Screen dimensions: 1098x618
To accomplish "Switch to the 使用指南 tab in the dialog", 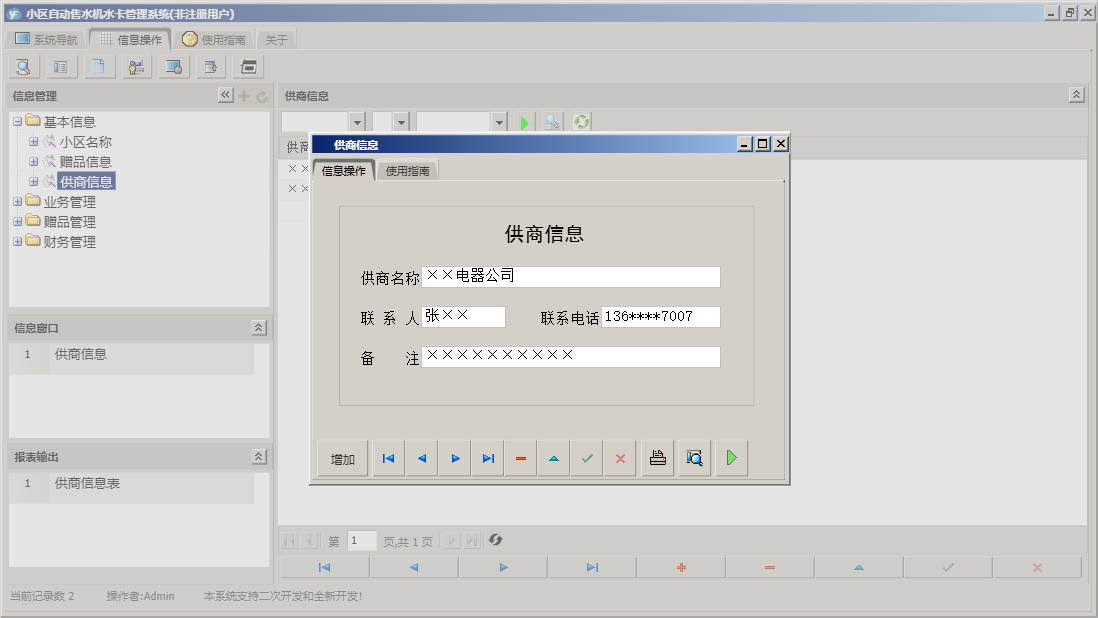I will [408, 171].
